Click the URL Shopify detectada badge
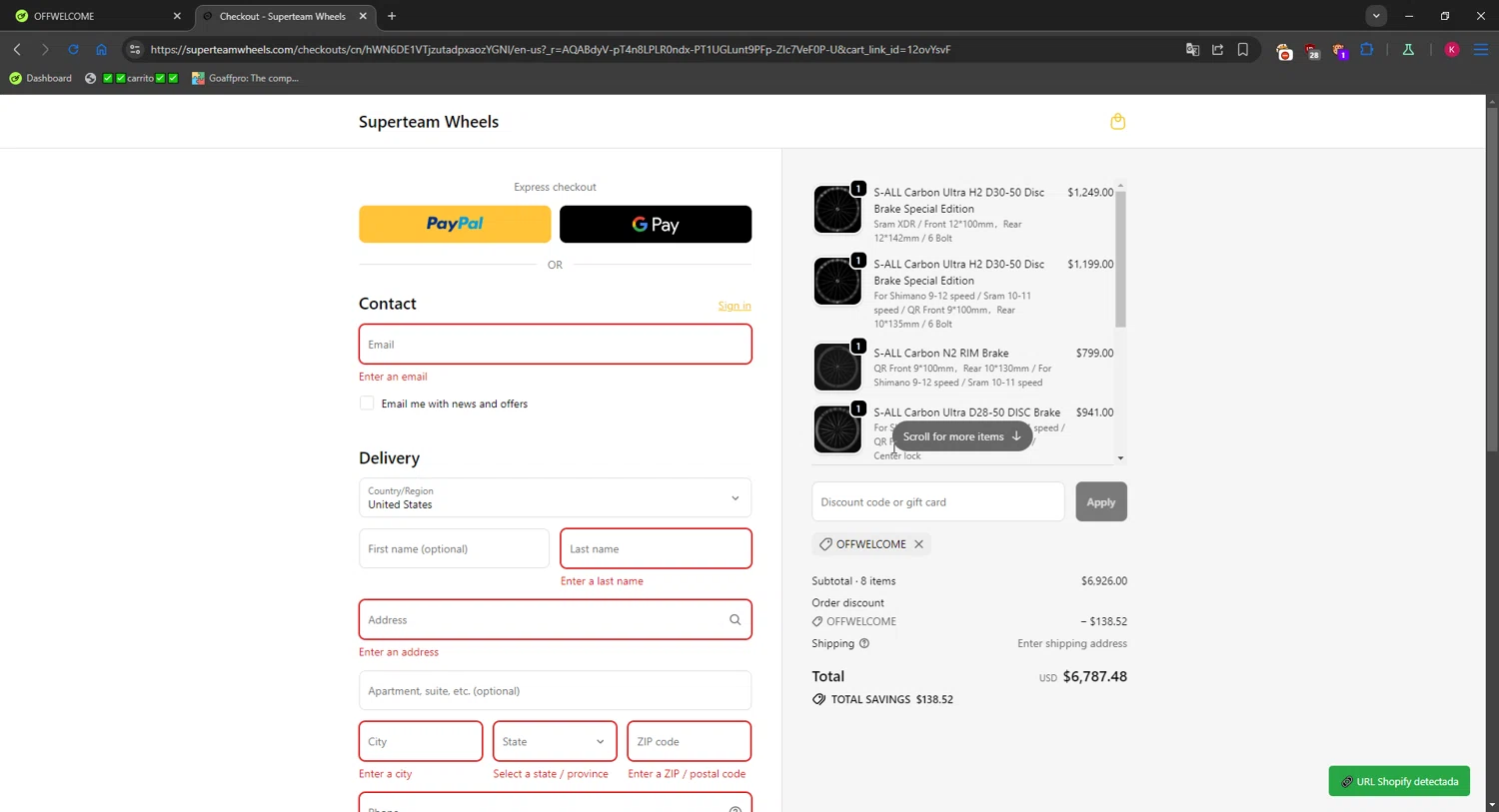The width and height of the screenshot is (1499, 812). [1399, 781]
